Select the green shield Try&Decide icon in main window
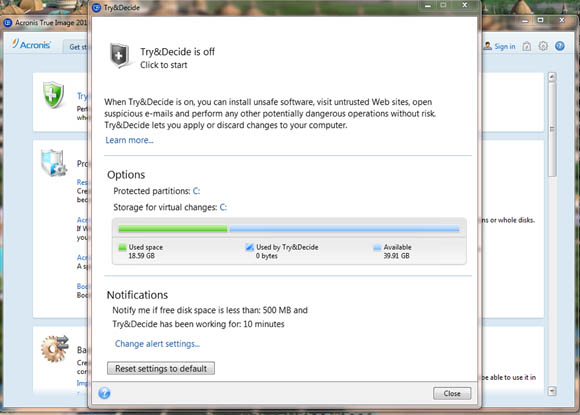 pos(54,95)
